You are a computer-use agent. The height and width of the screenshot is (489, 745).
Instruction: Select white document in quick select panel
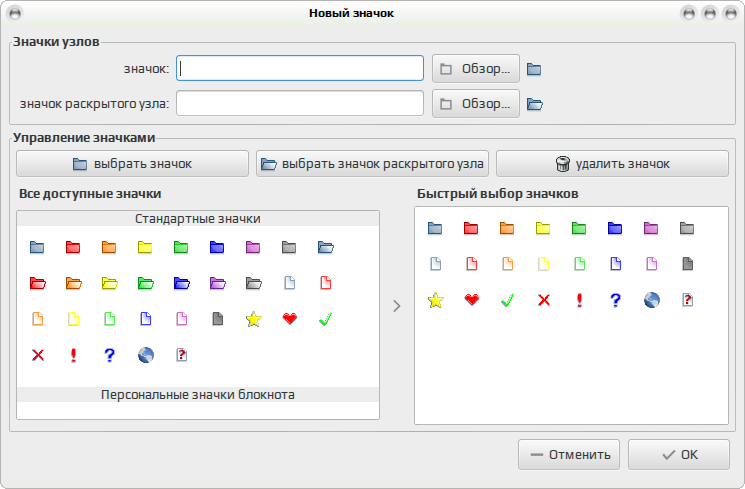[436, 264]
